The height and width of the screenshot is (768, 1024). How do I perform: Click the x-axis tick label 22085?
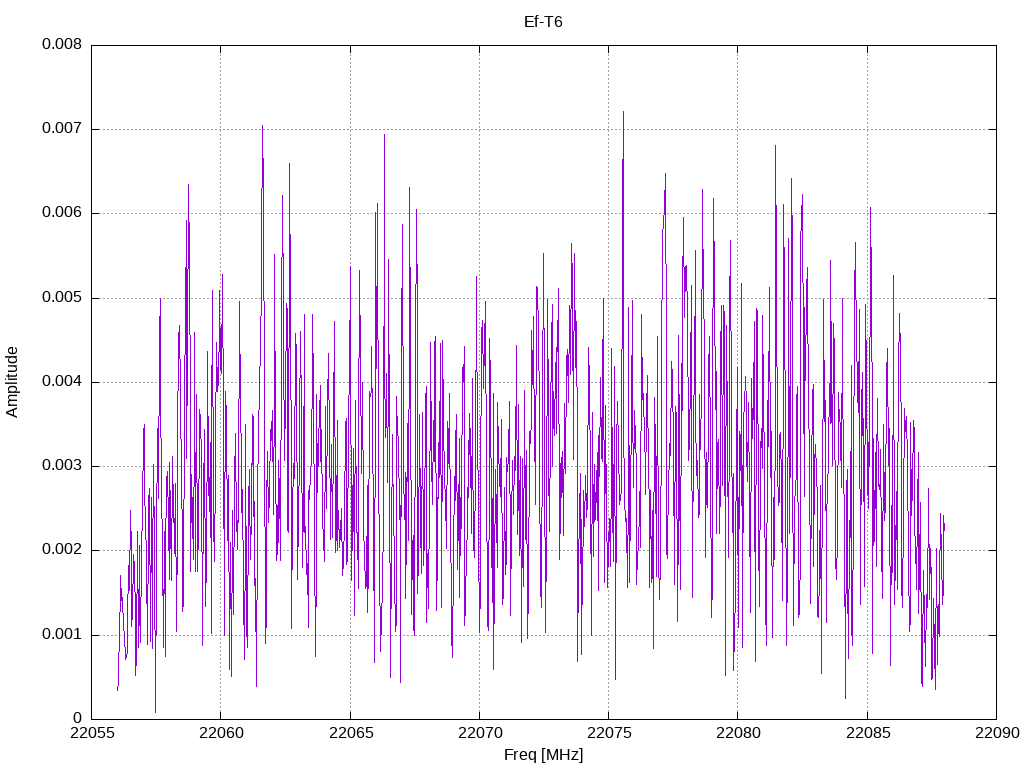pos(867,733)
